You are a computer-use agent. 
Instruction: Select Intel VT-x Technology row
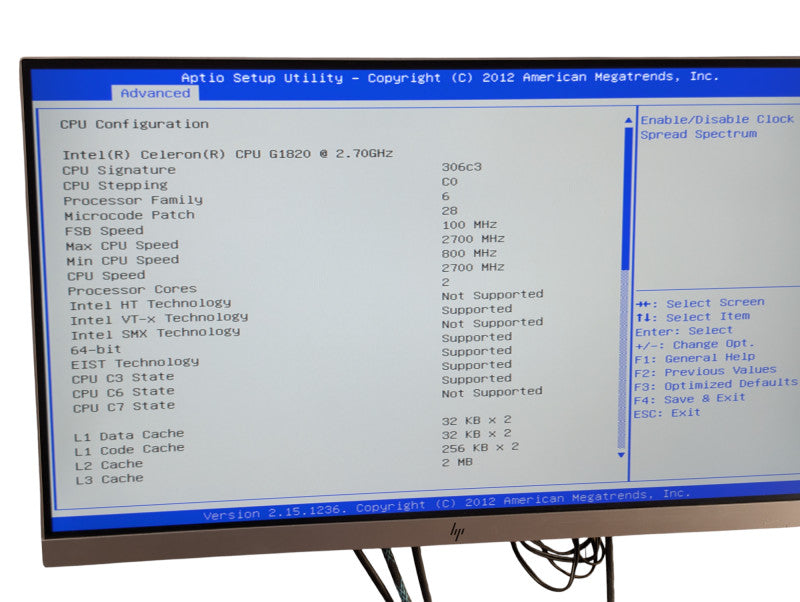click(292, 315)
